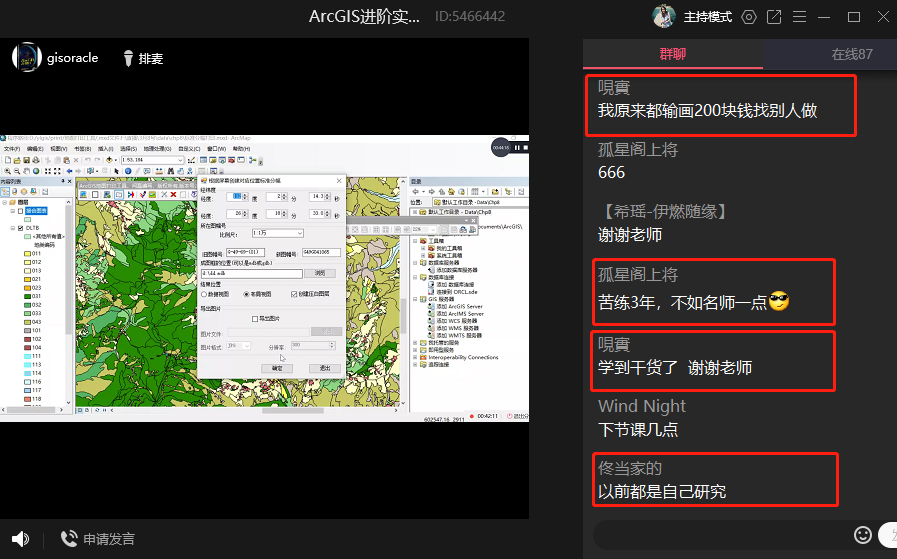Screen dimensions: 897x559
Task: Select the Pan hand tool in ArcMap
Action: tap(26, 171)
